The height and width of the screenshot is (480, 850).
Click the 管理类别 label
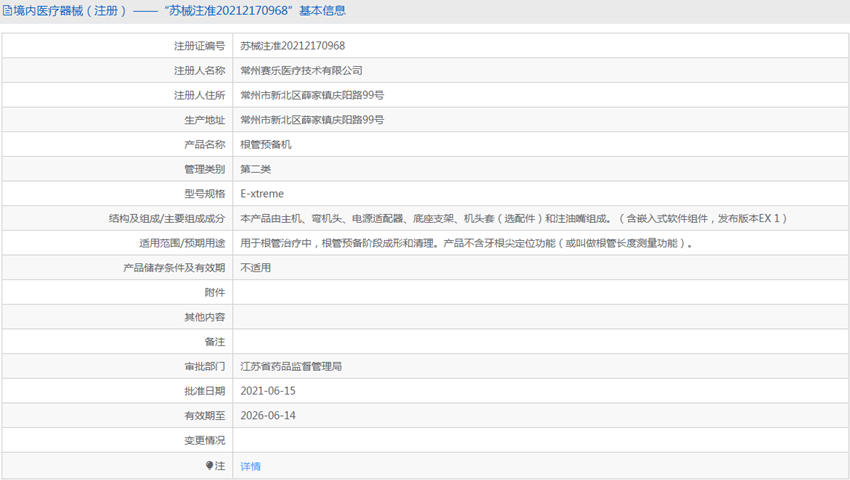pos(204,169)
